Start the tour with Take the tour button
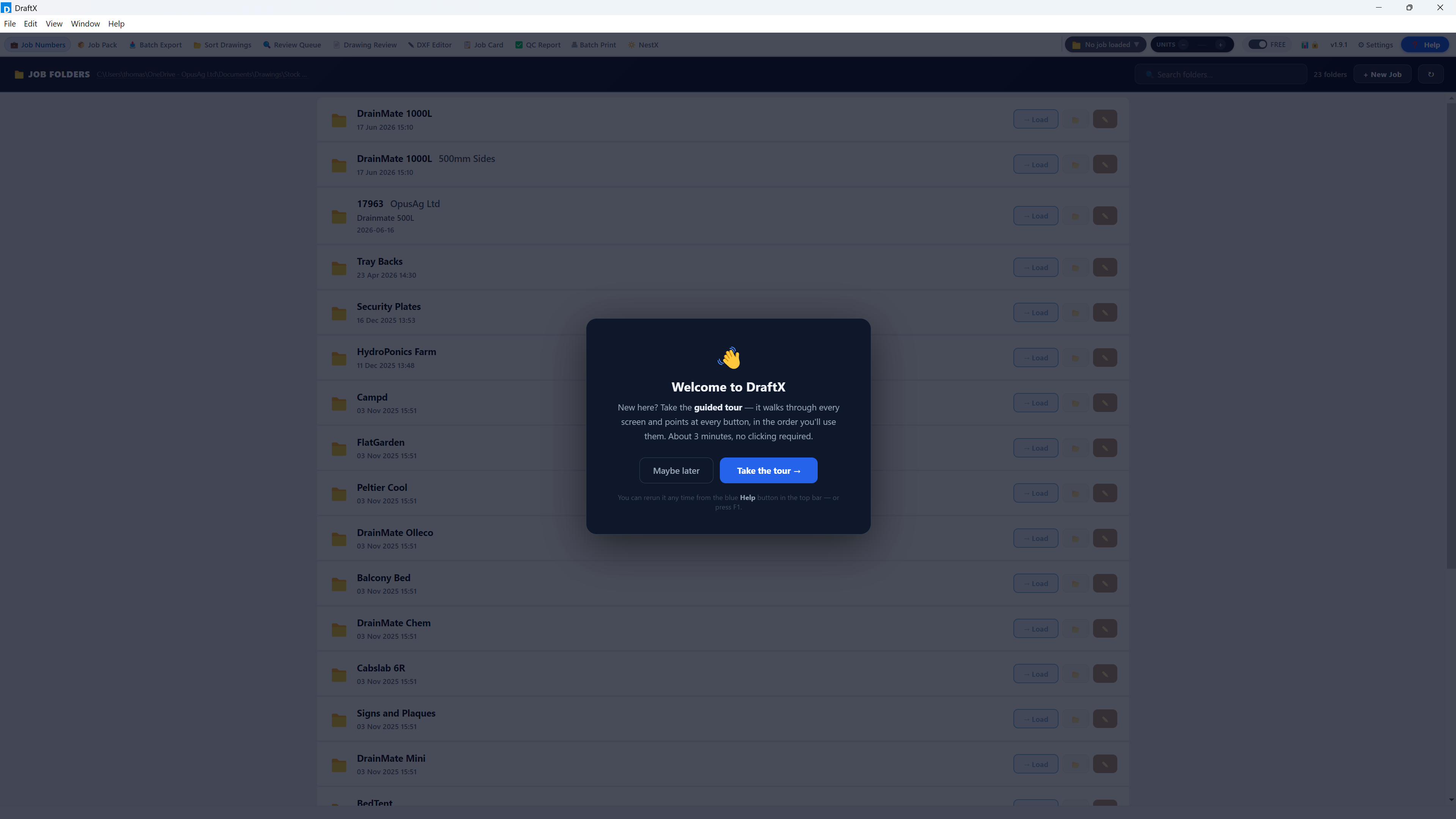The height and width of the screenshot is (819, 1456). [768, 470]
